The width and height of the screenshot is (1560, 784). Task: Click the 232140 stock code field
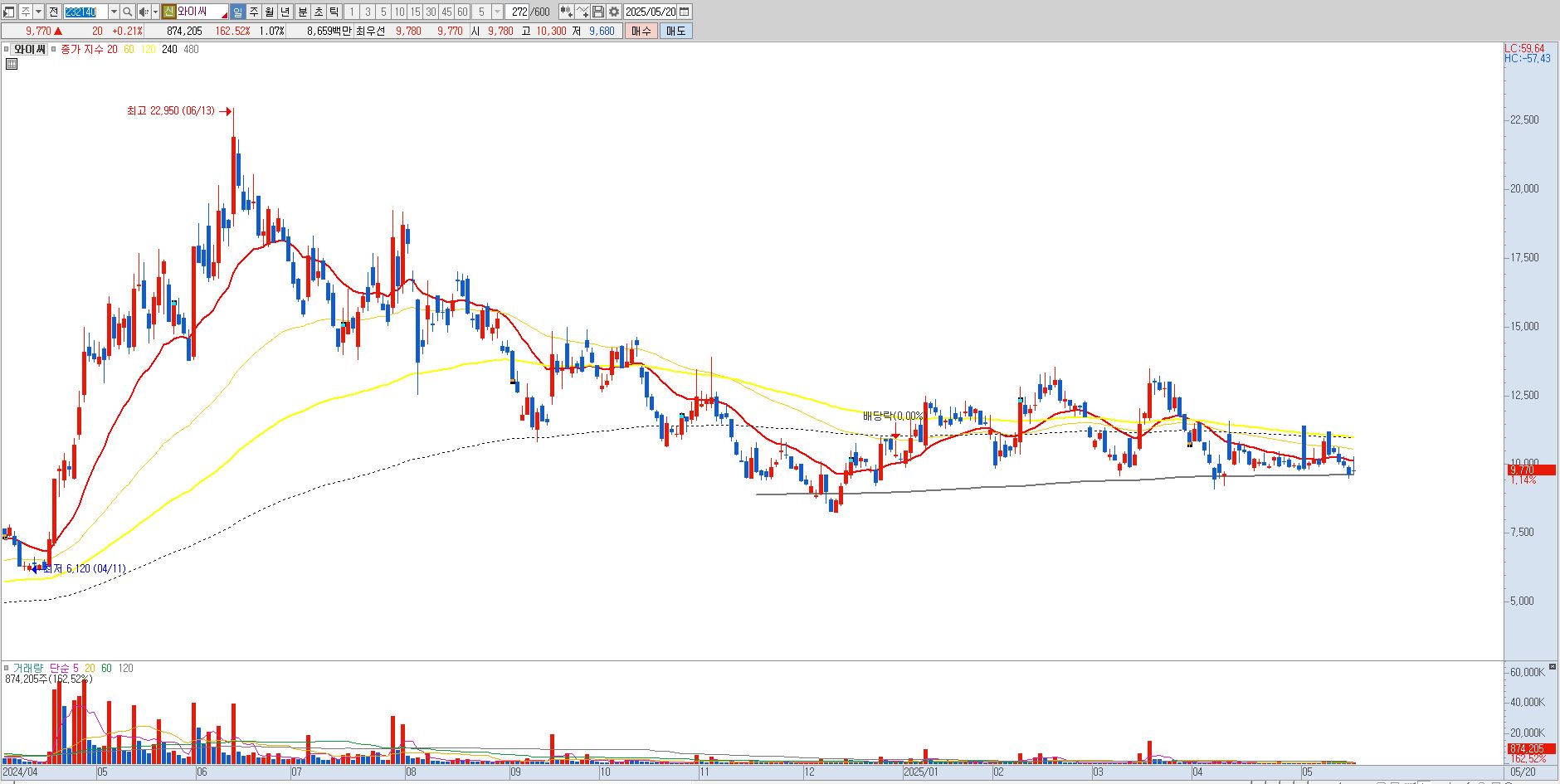85,12
